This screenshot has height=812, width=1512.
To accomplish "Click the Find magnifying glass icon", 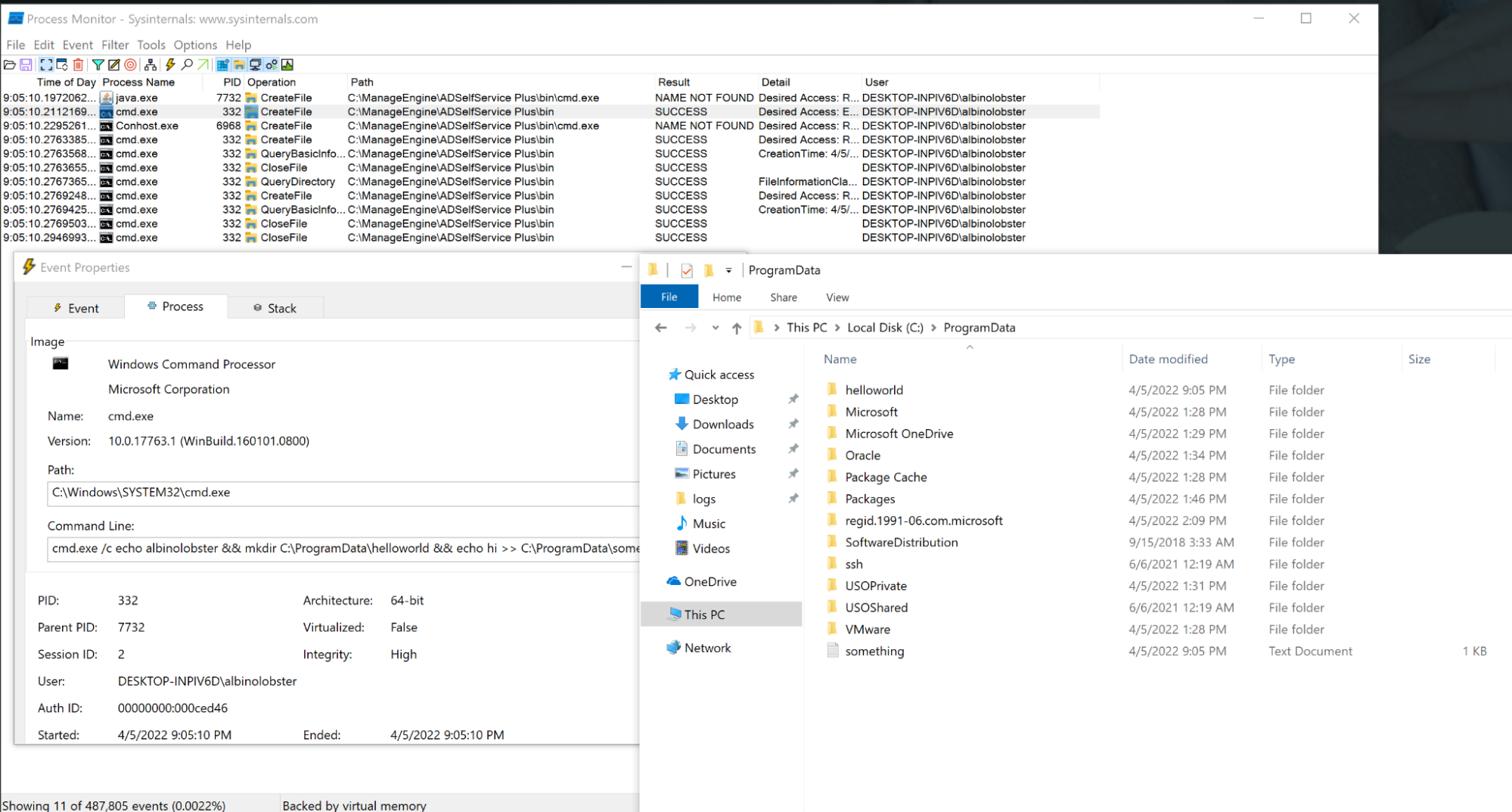I will tap(187, 65).
